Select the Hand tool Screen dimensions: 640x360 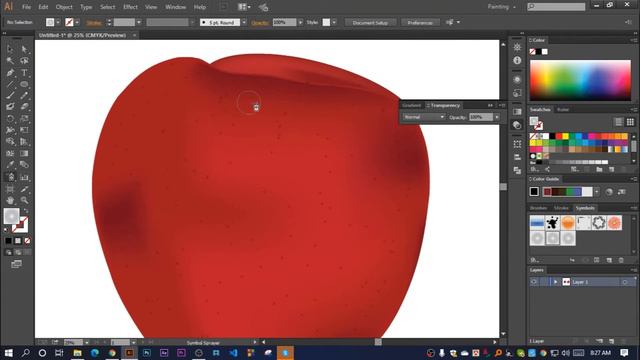click(x=10, y=200)
